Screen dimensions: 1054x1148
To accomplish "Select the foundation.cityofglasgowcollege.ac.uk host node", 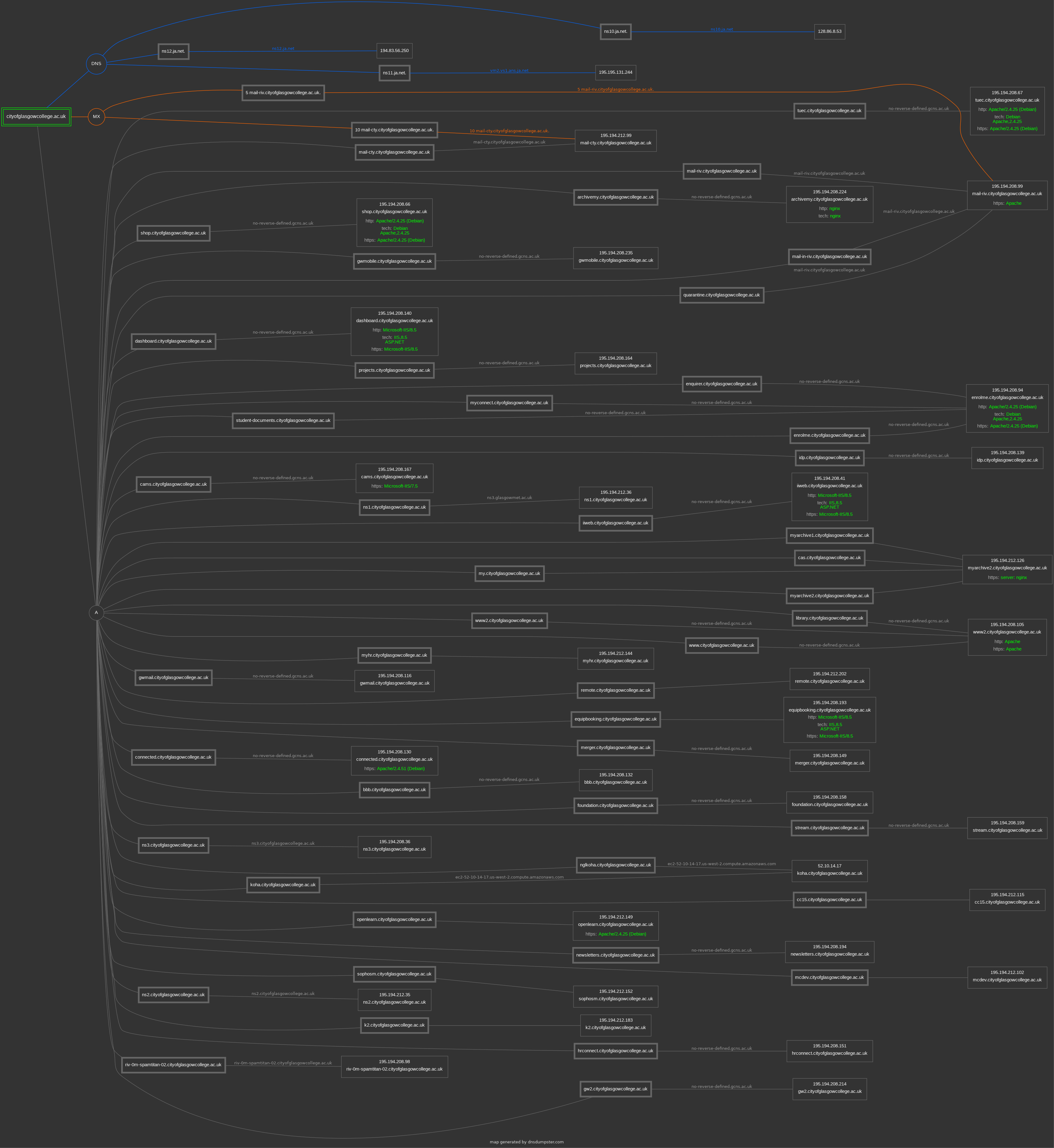I will (x=616, y=806).
